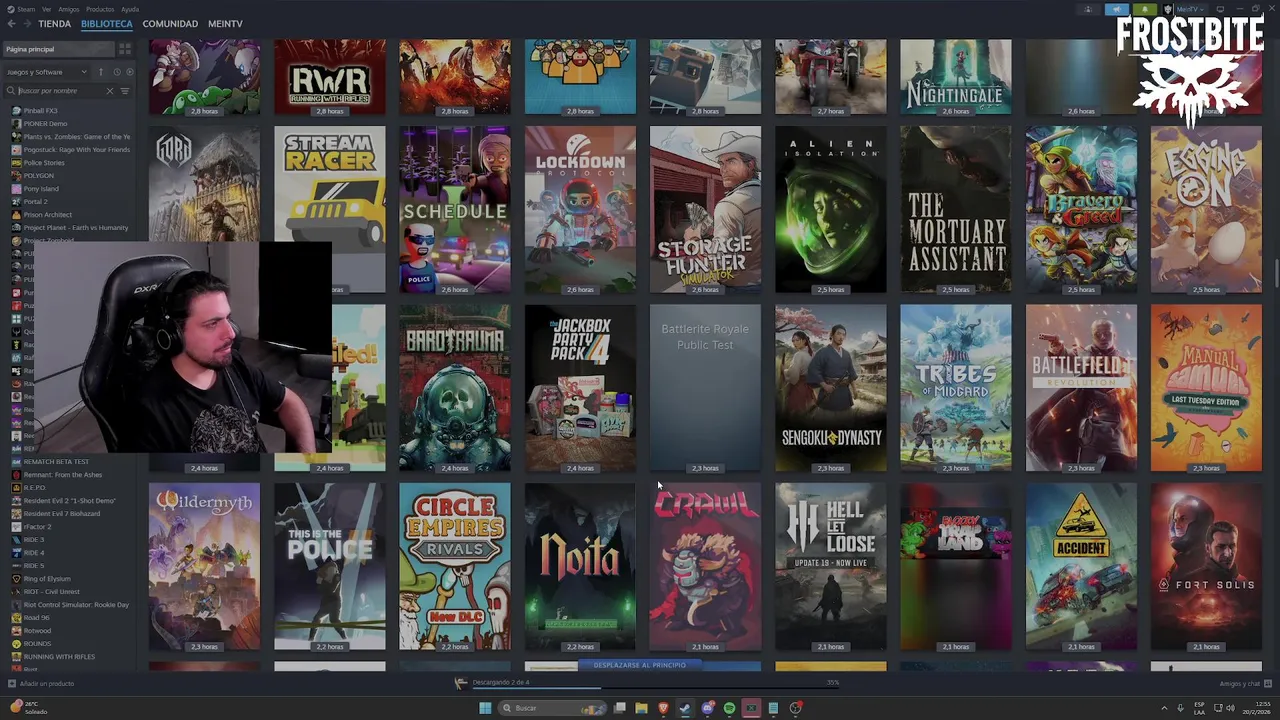Open Storage Hunter Simulator cover
Viewport: 1280px width, 720px height.
click(705, 210)
